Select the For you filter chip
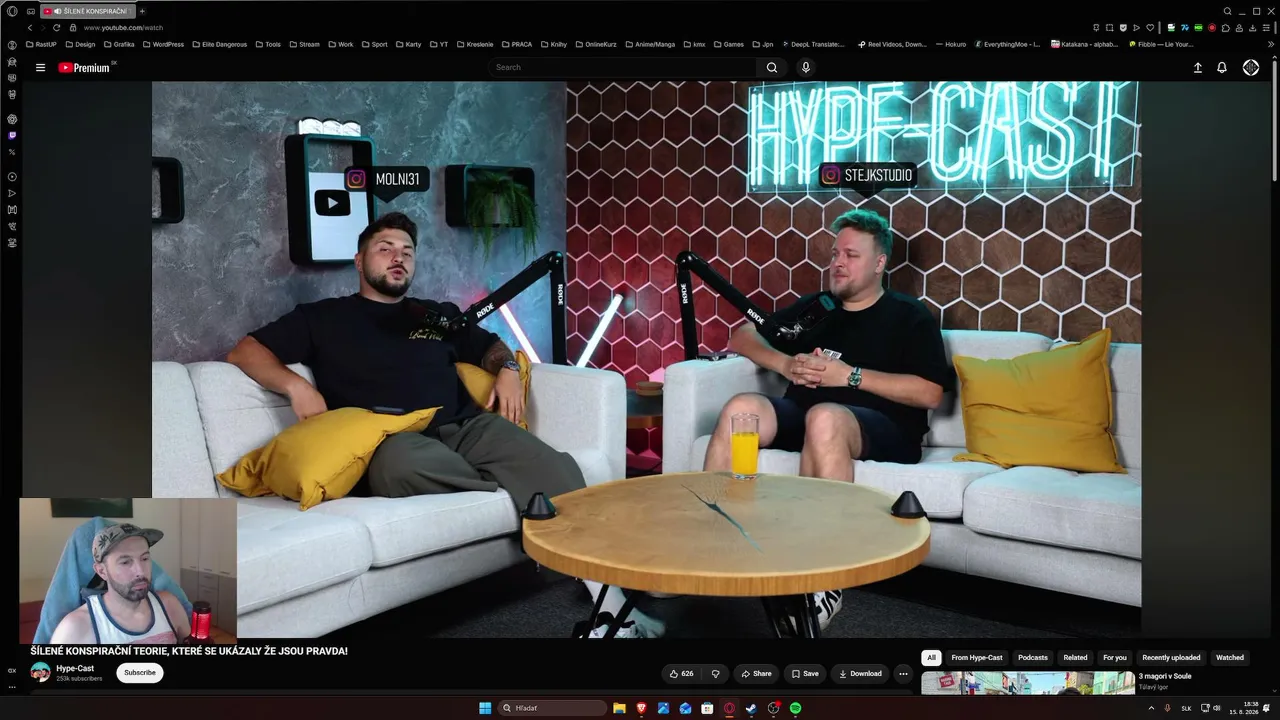The width and height of the screenshot is (1280, 720). [1115, 658]
